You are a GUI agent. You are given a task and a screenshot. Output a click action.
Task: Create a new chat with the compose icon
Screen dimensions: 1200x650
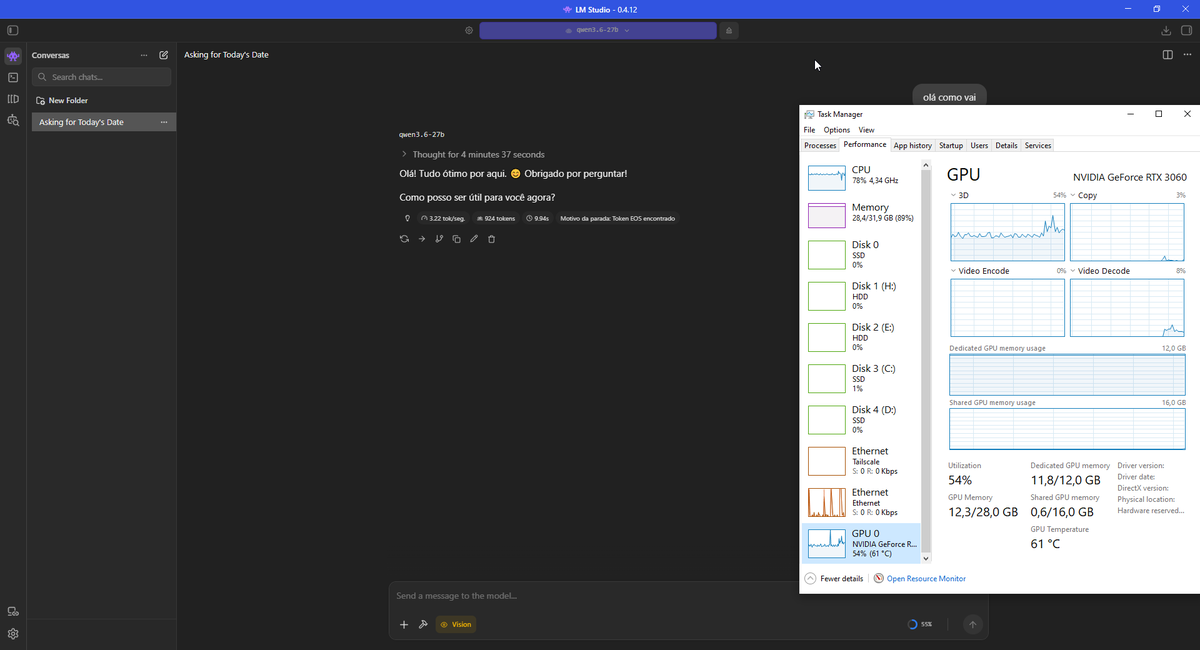click(x=164, y=55)
